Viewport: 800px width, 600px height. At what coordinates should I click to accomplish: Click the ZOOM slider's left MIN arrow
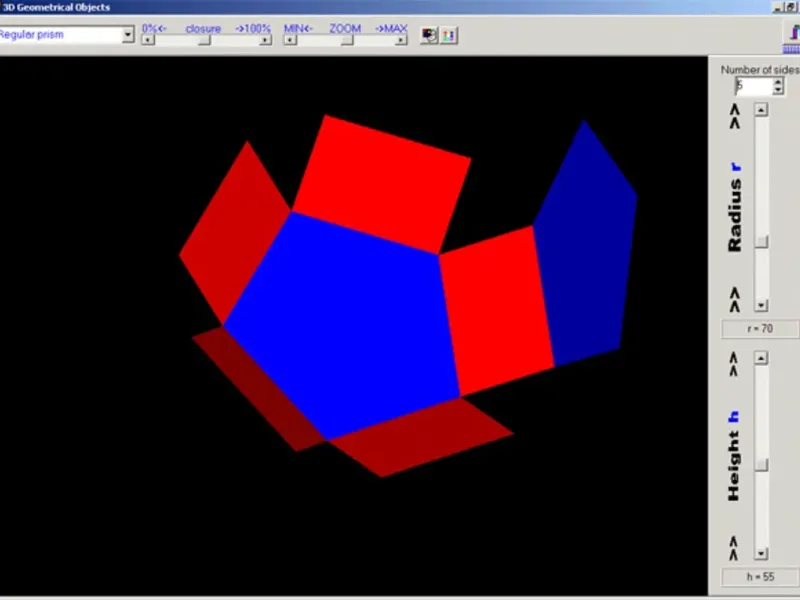pyautogui.click(x=289, y=41)
